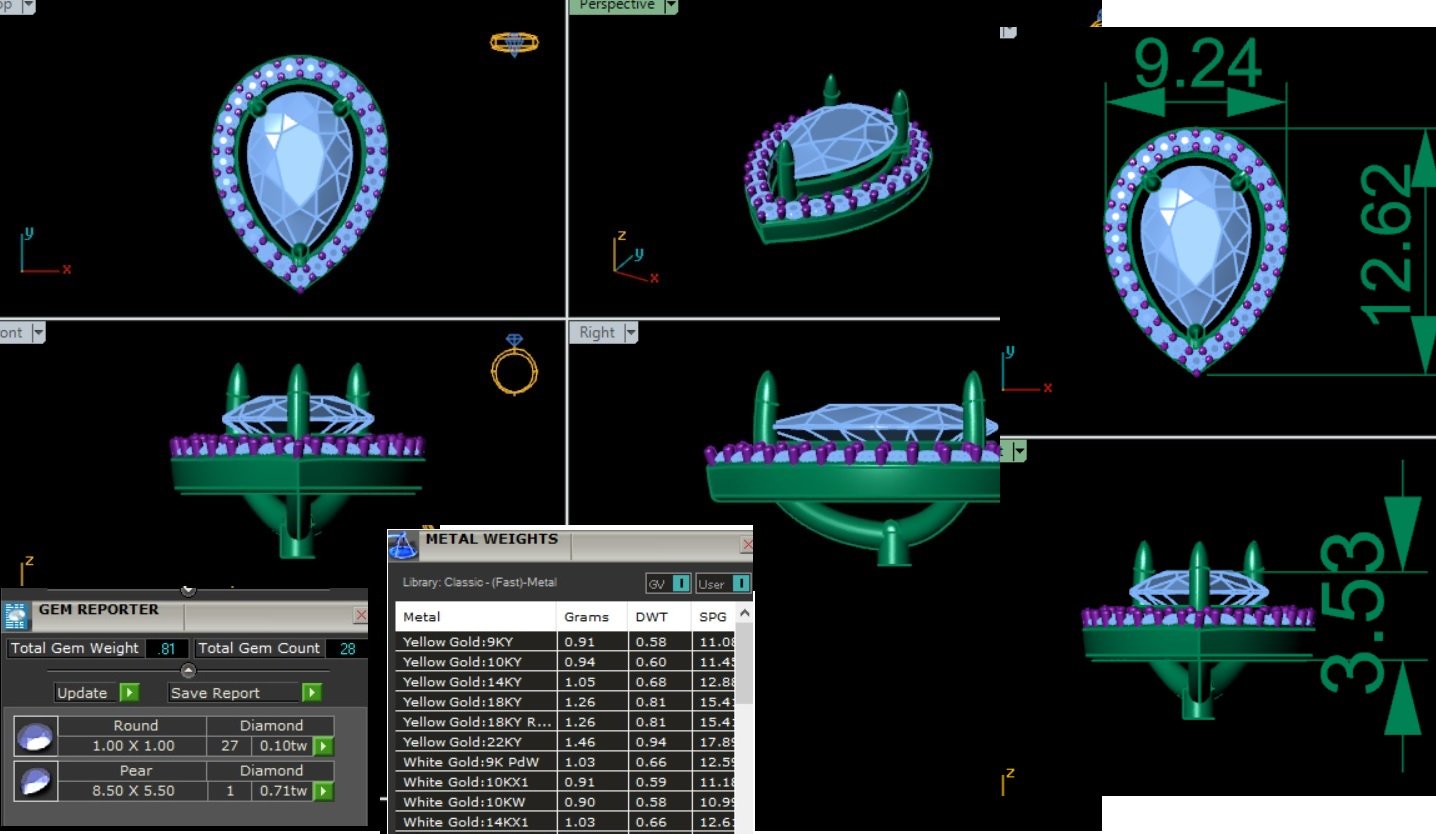This screenshot has width=1436, height=834.
Task: Select the Yellow Gold:9KY row
Action: 565,642
